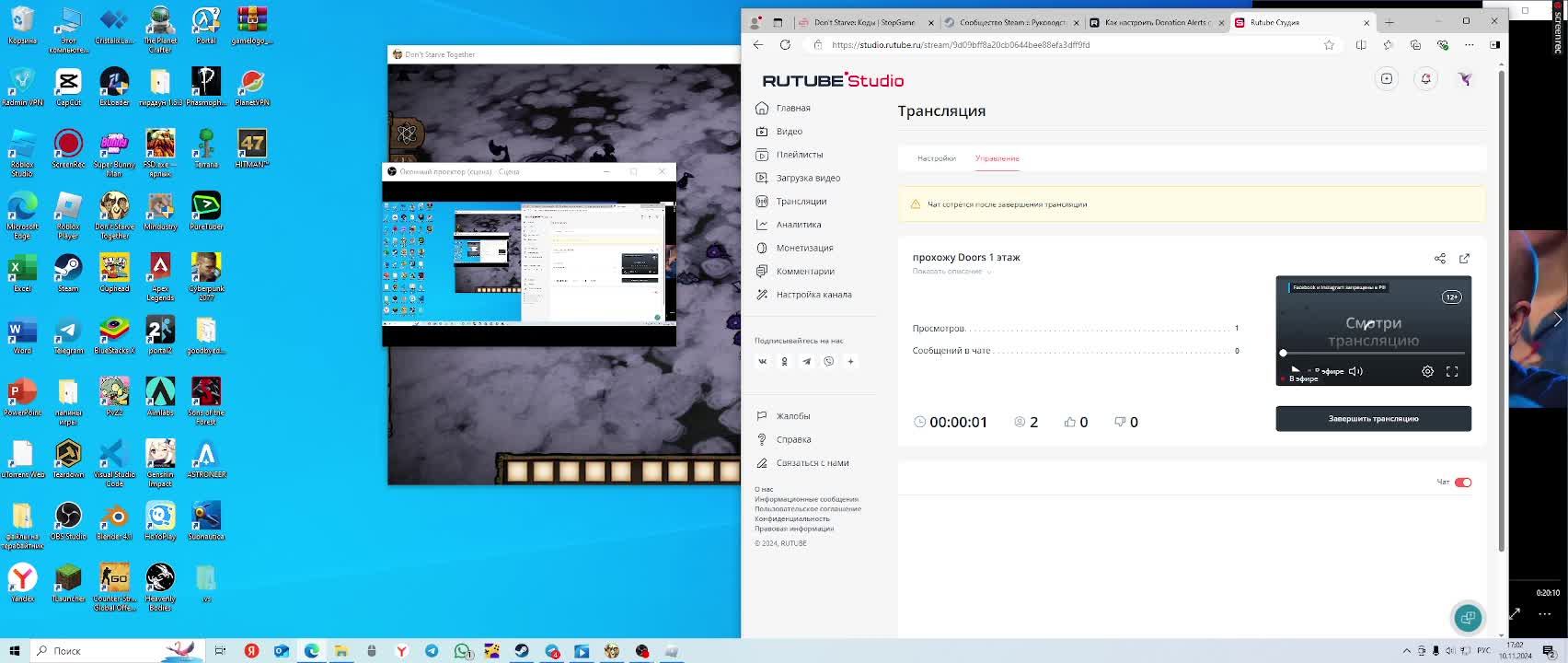Viewport: 1568px width, 663px height.
Task: Open the Telegram social link in the sidebar
Action: pos(806,362)
